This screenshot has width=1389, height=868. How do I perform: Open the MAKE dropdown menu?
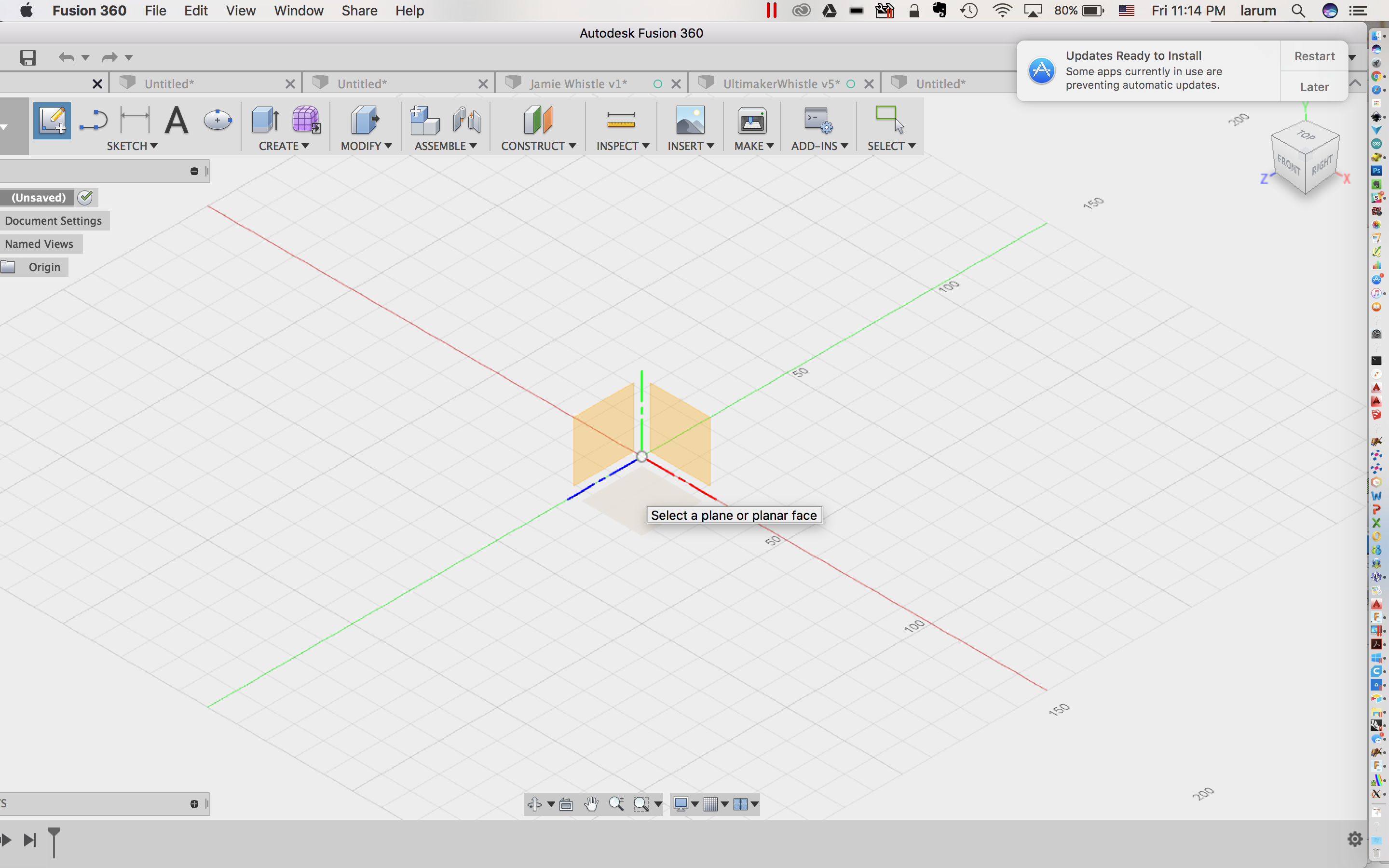point(754,146)
